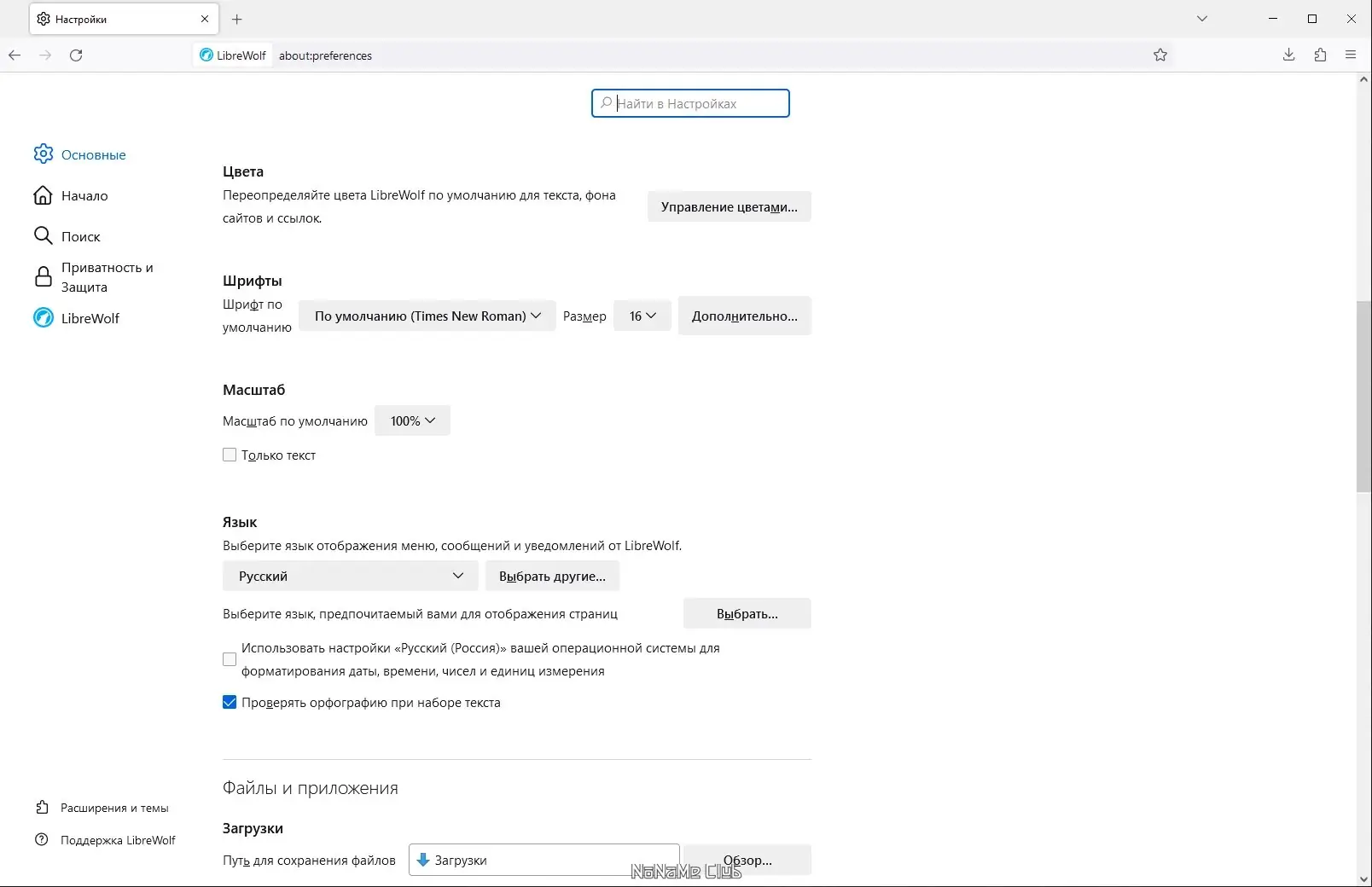The height and width of the screenshot is (887, 1372).
Task: Open the Поддержка LibreWolf link
Action: click(x=106, y=840)
